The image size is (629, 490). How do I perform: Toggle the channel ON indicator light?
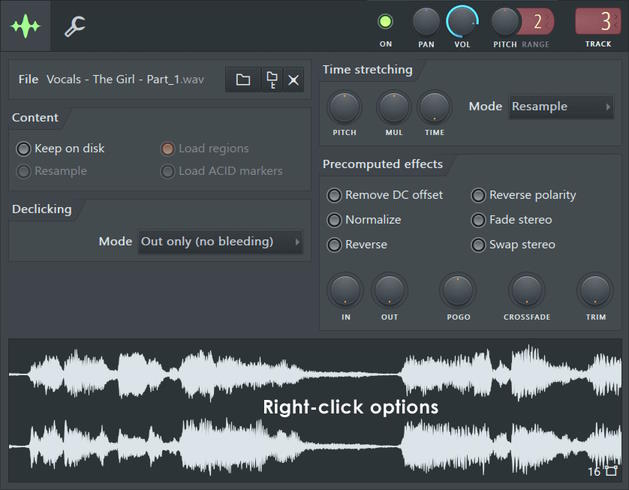pos(386,21)
